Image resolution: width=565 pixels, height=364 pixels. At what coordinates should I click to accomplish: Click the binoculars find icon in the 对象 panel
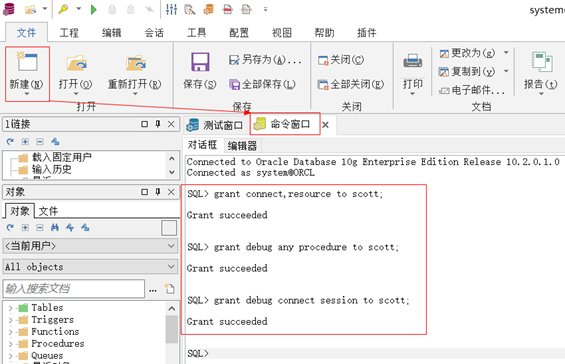click(x=55, y=227)
